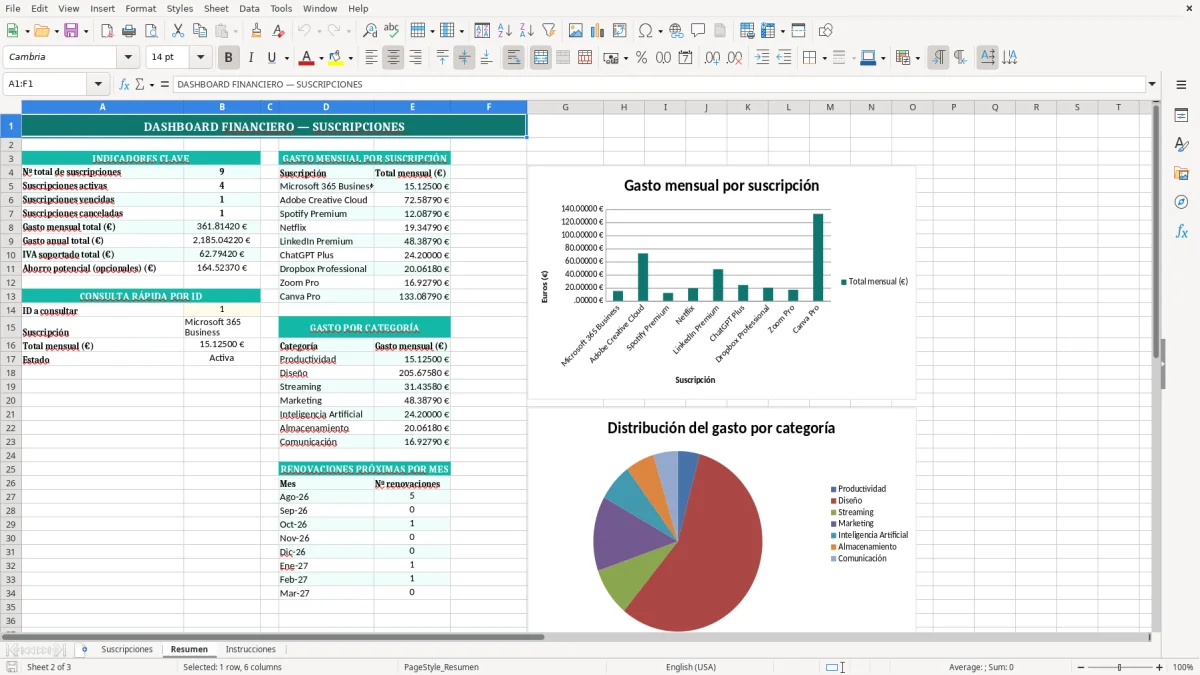Toggle center horizontal alignment

(x=393, y=58)
